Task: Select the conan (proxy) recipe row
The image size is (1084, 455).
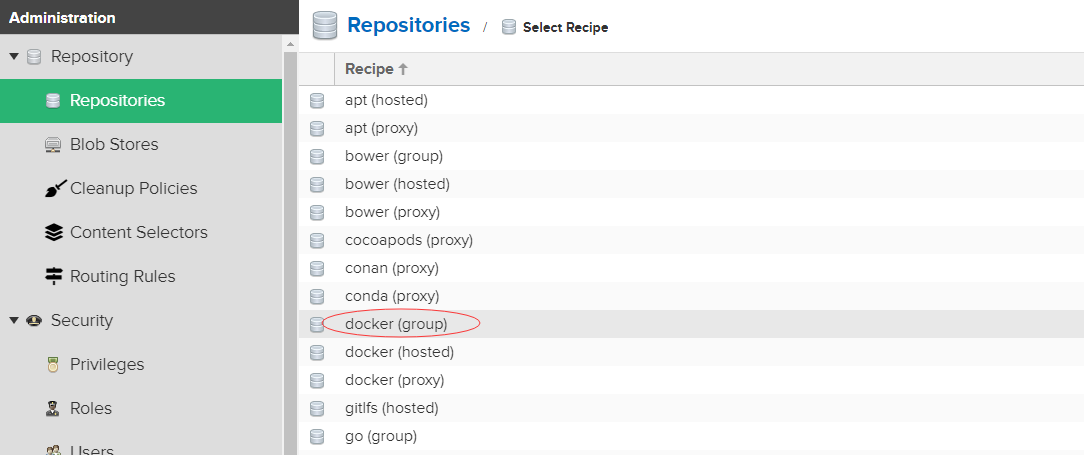Action: coord(391,269)
